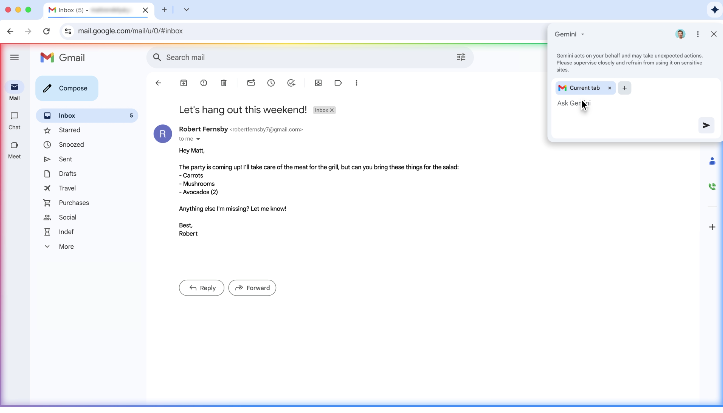Toggle the Gmail main menu hamburger
The image size is (723, 413).
(14, 58)
